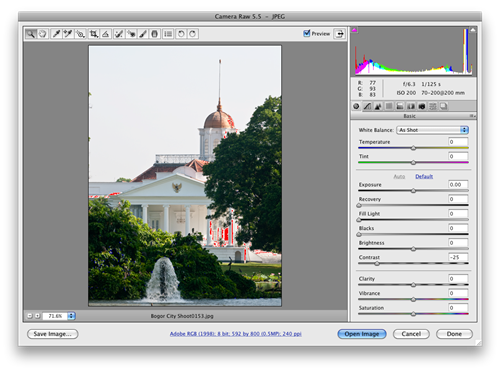Screen dimensions: 500x371
Task: Select the Straighten tool
Action: (x=106, y=34)
